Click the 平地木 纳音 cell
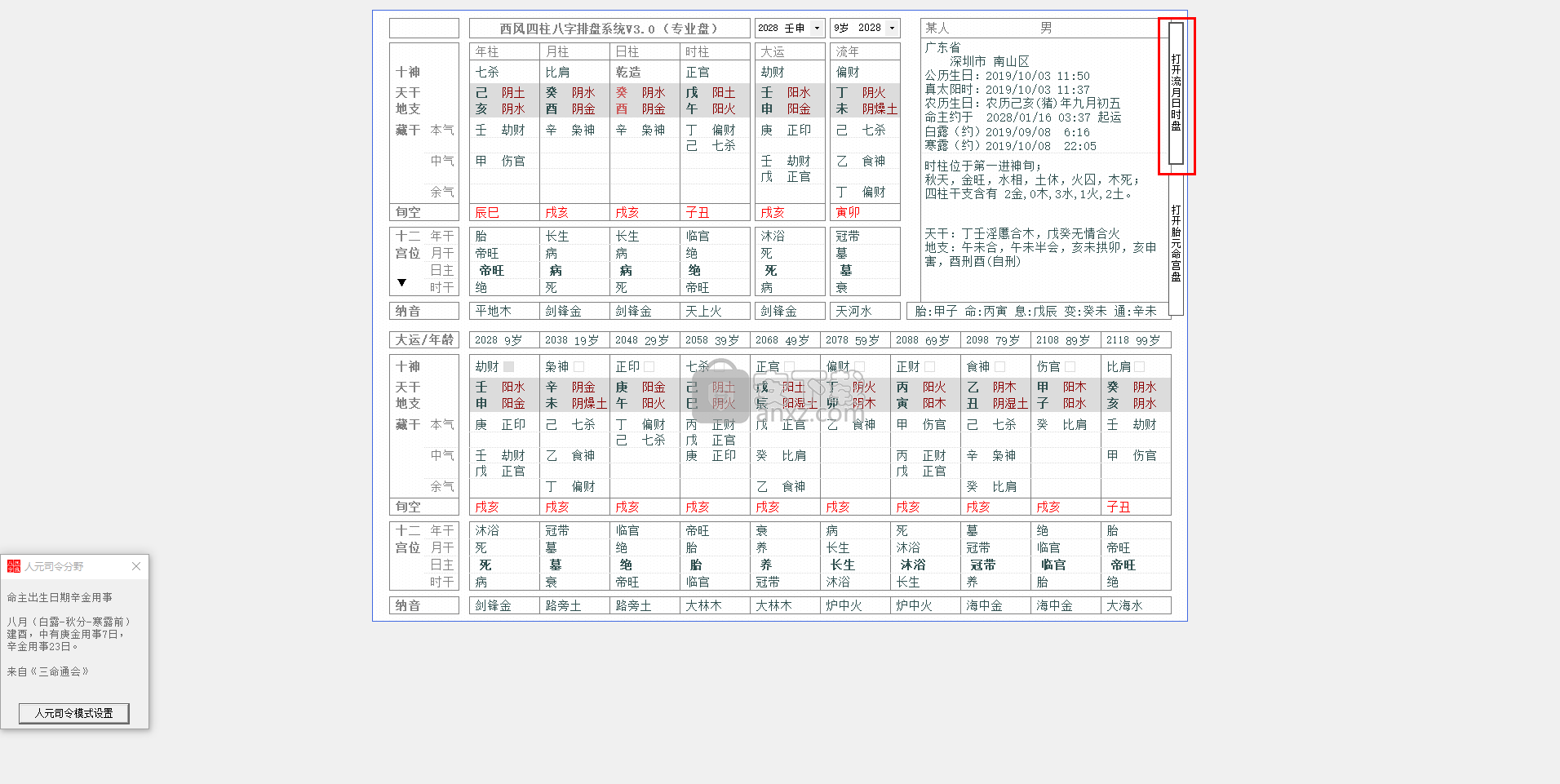This screenshot has height=784, width=1560. click(504, 311)
